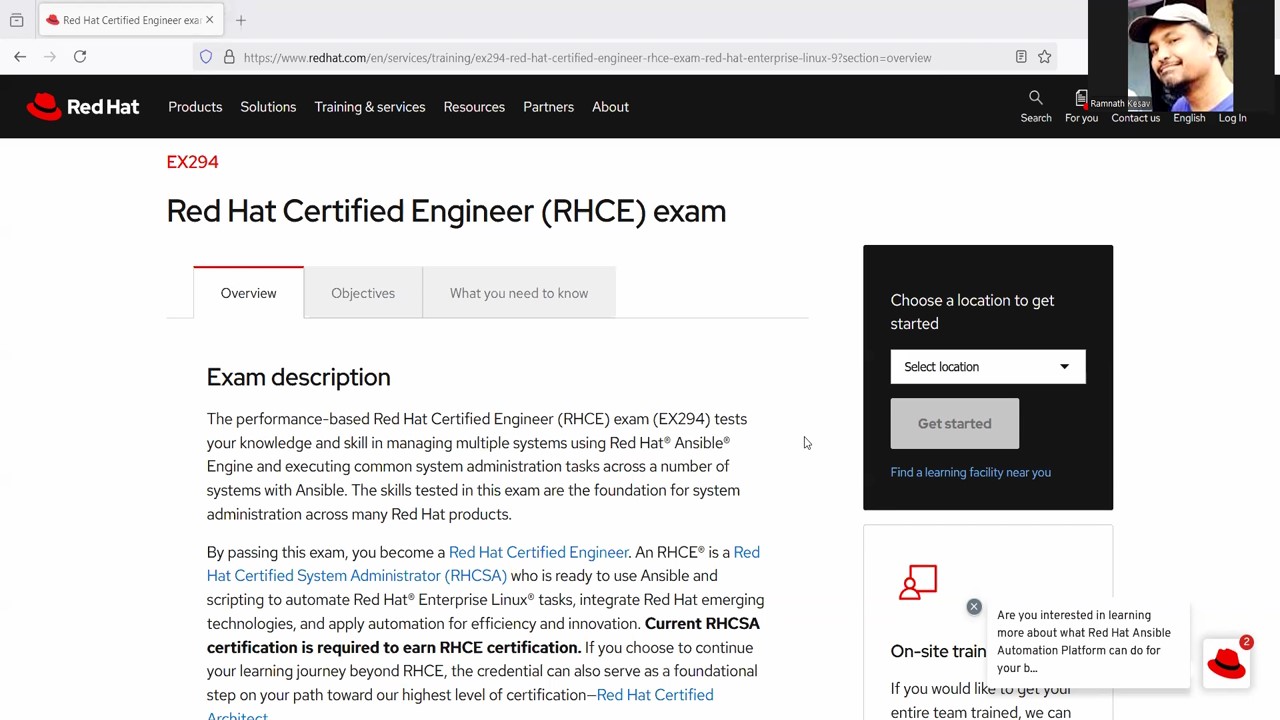1280x720 pixels.
Task: Click the browser forward arrow
Action: point(50,57)
